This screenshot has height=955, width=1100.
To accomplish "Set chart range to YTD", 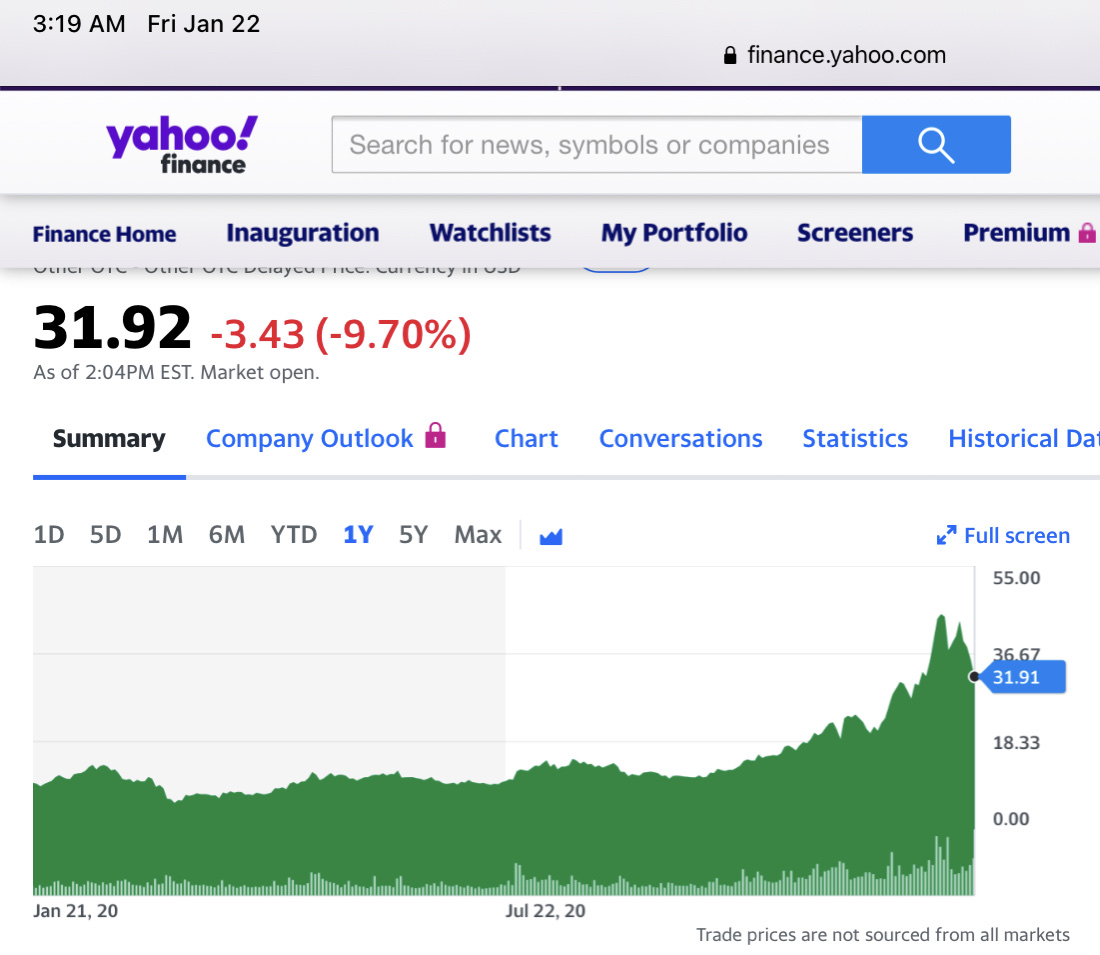I will [x=293, y=535].
